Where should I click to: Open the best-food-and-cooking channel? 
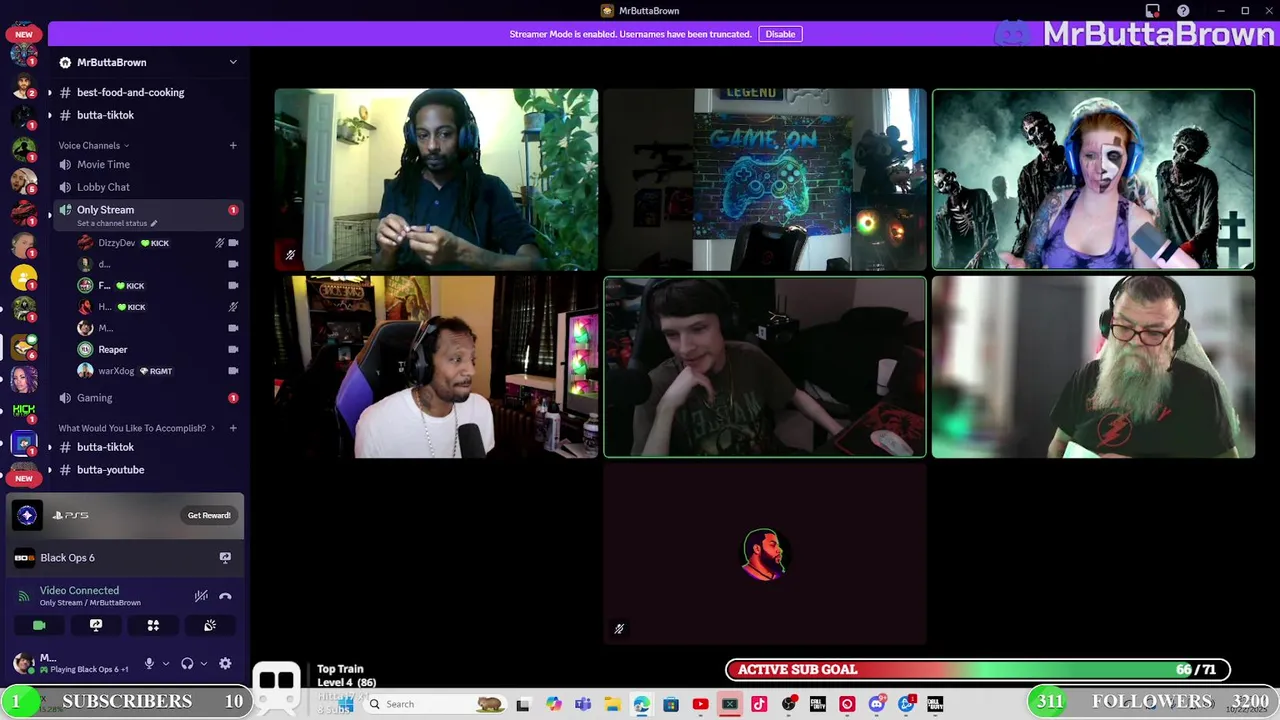(130, 92)
